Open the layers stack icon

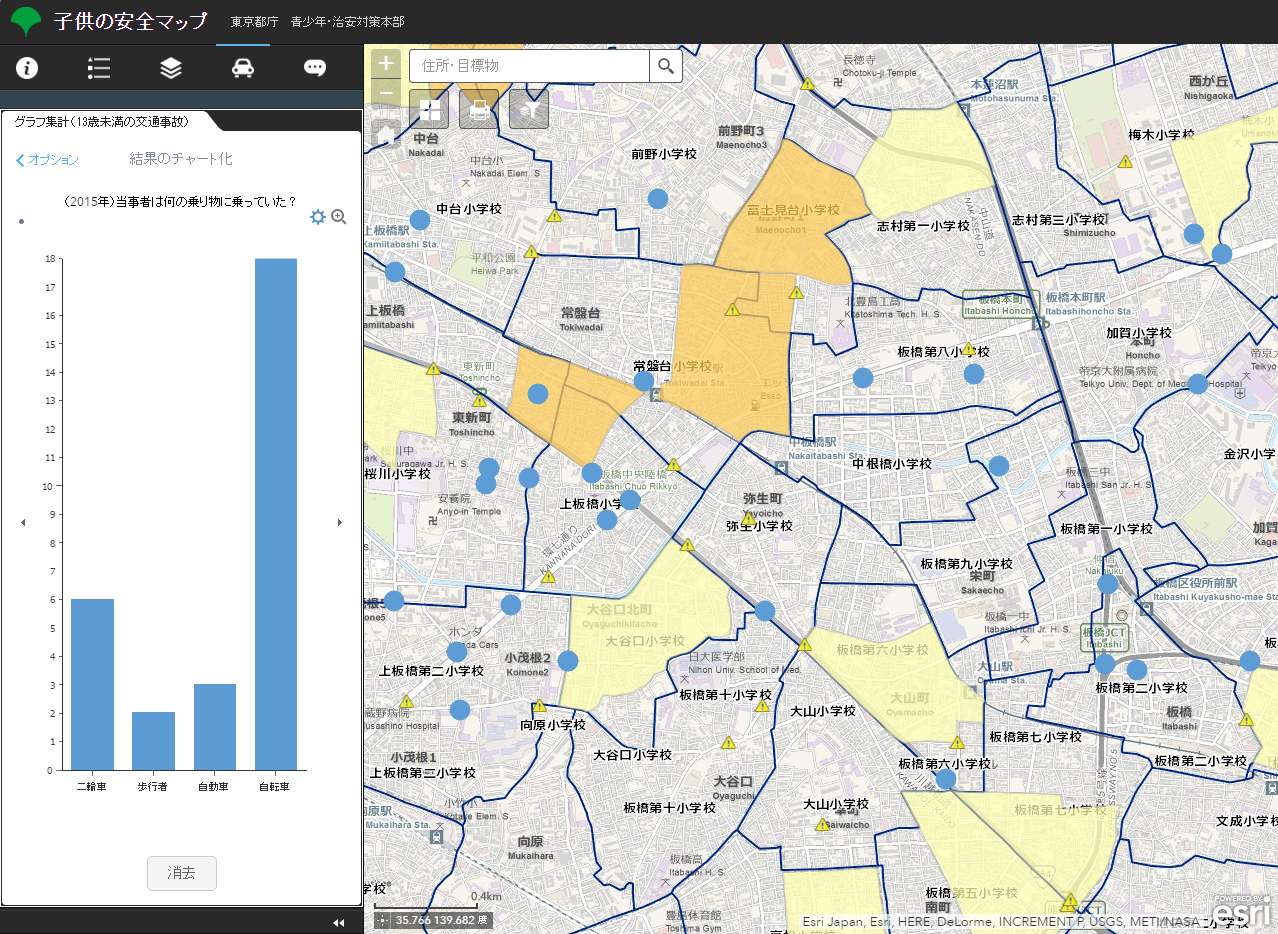click(x=171, y=68)
